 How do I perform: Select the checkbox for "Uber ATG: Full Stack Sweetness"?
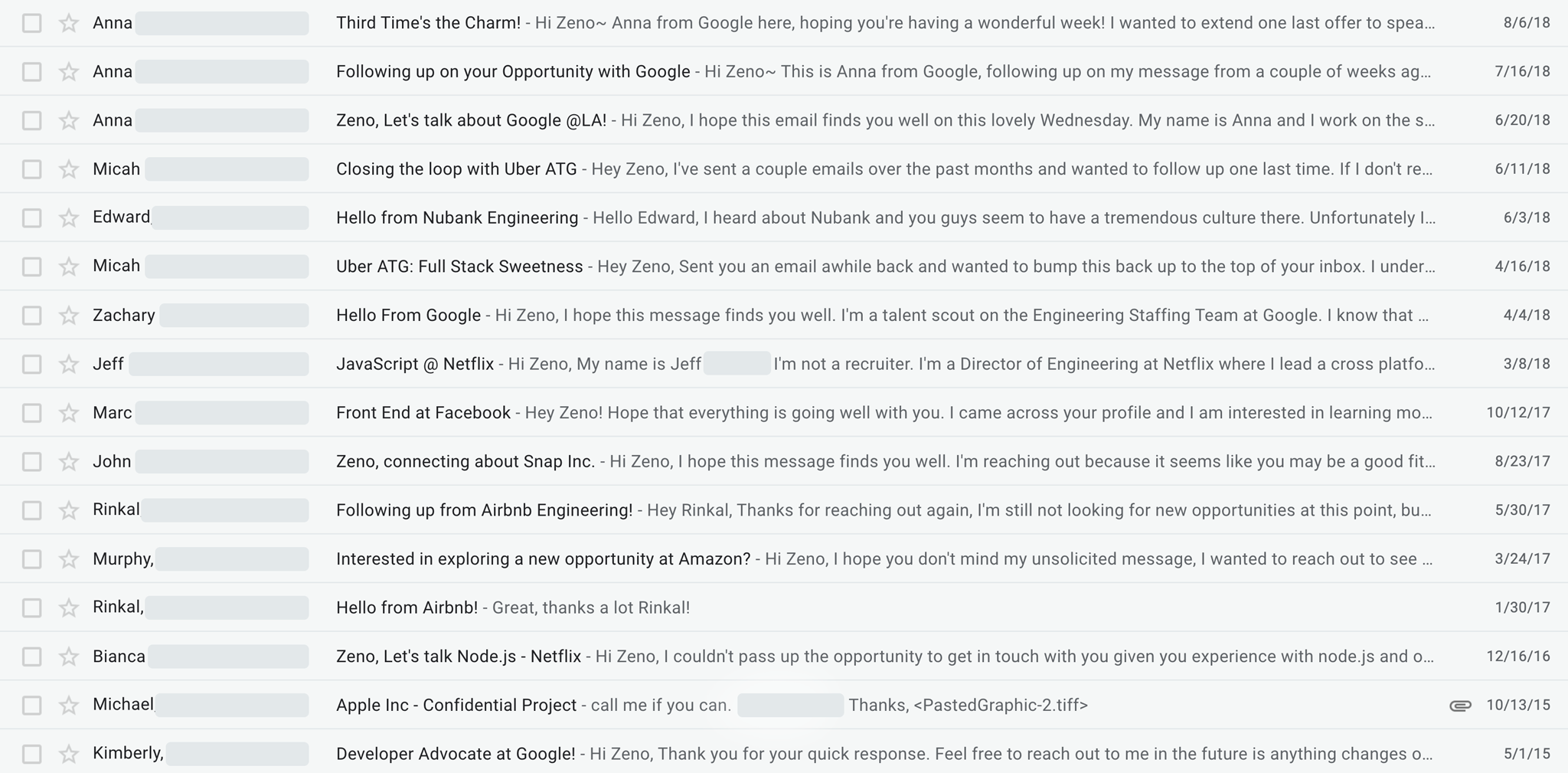[31, 266]
